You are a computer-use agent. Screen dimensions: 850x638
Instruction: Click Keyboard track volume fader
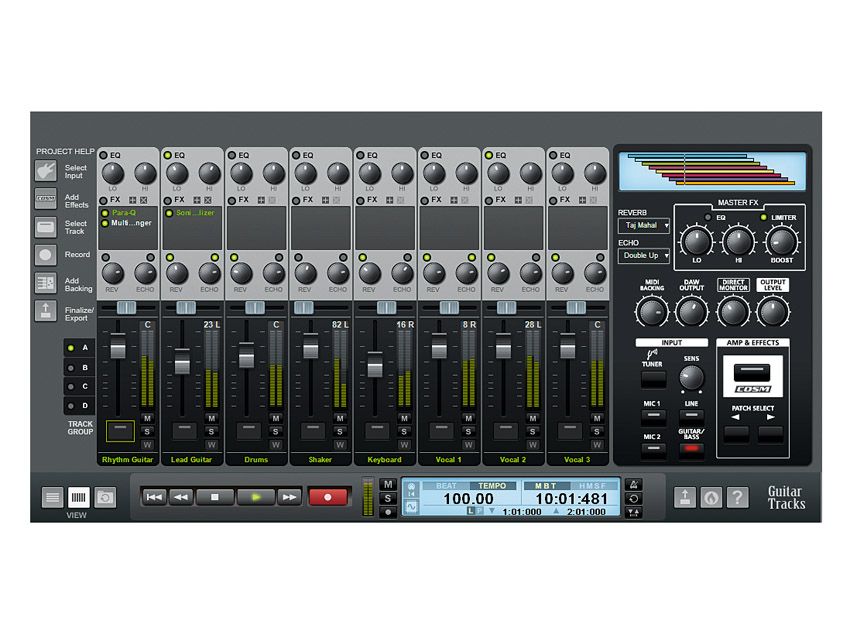pos(375,365)
